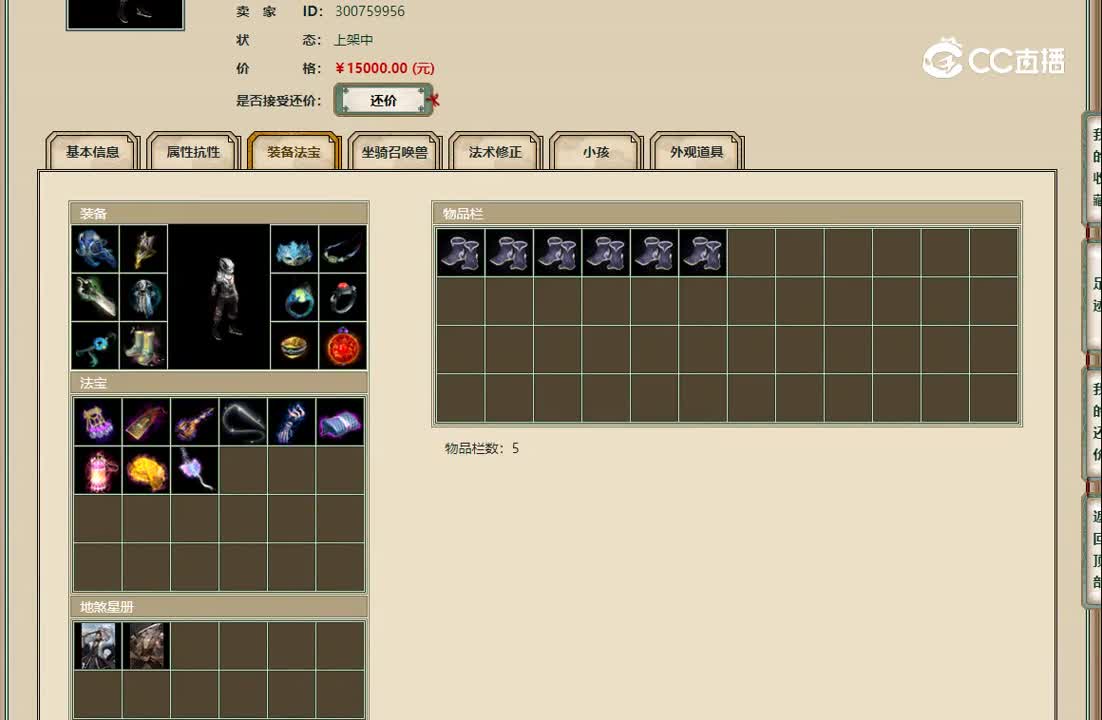Click the dark necklace equipment icon
Viewport: 1102px width, 720px height.
[x=343, y=249]
